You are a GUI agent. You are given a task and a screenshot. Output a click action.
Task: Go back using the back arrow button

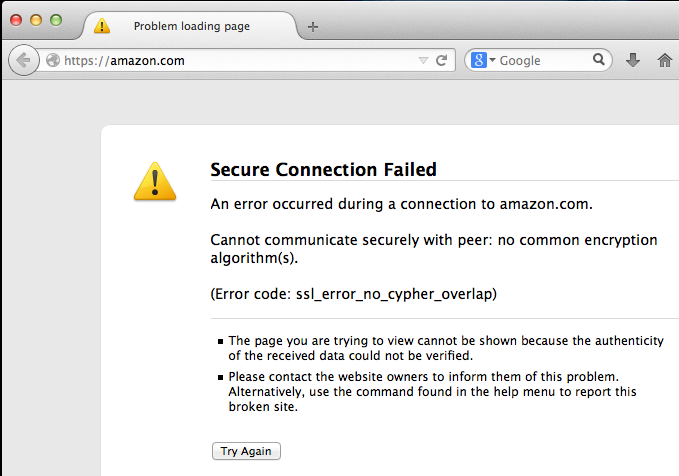click(24, 60)
